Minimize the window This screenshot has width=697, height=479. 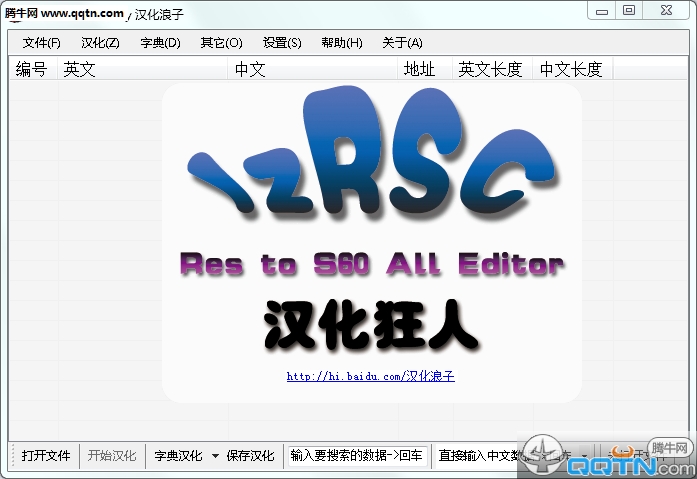click(x=602, y=12)
